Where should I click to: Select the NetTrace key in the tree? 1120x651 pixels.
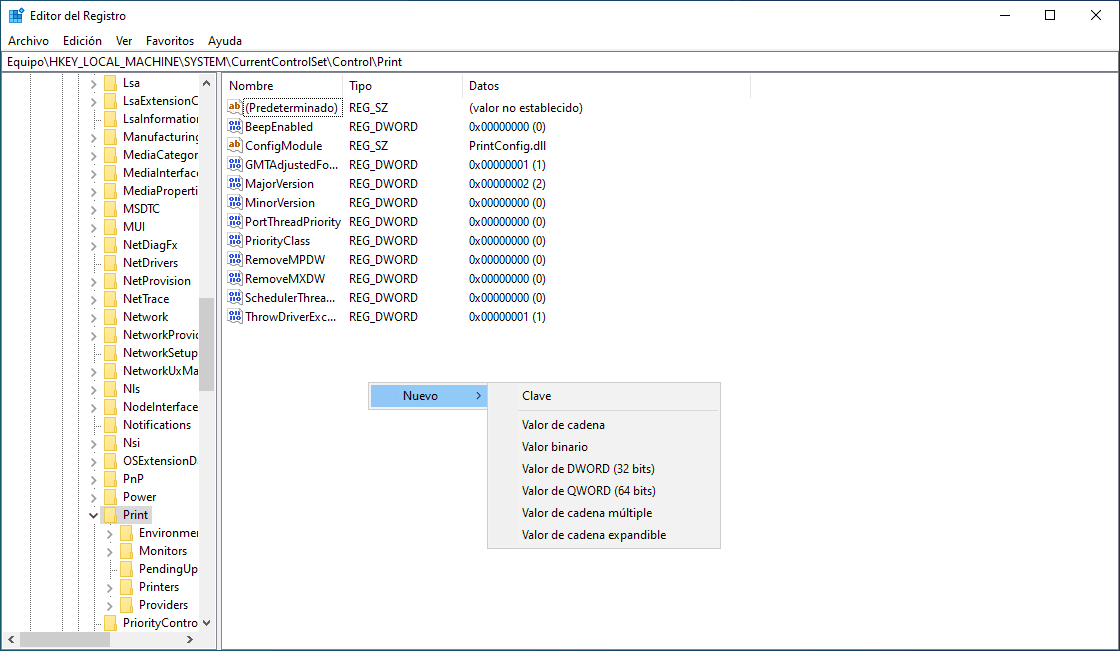coord(148,298)
